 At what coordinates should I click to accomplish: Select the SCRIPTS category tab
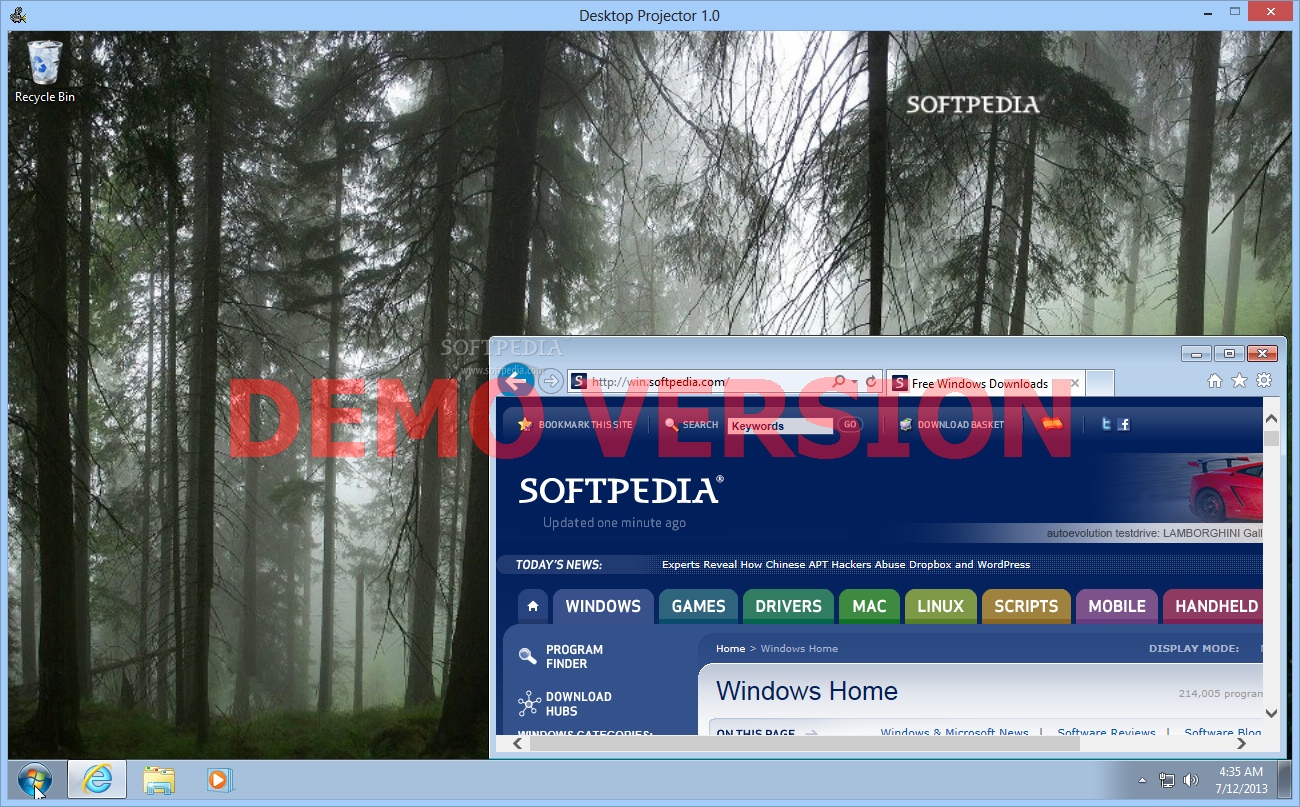tap(1026, 606)
